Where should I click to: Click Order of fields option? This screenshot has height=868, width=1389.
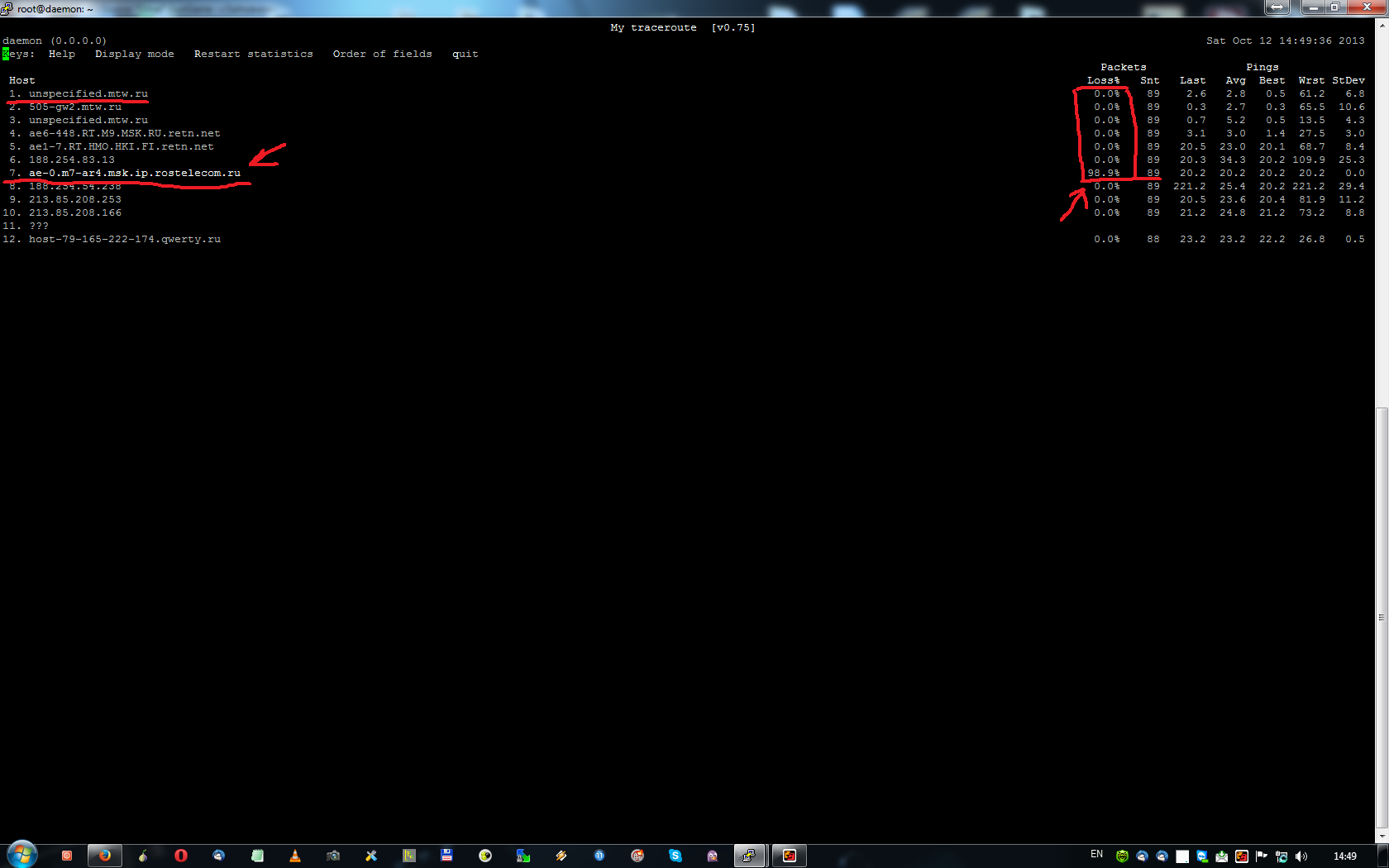(382, 54)
